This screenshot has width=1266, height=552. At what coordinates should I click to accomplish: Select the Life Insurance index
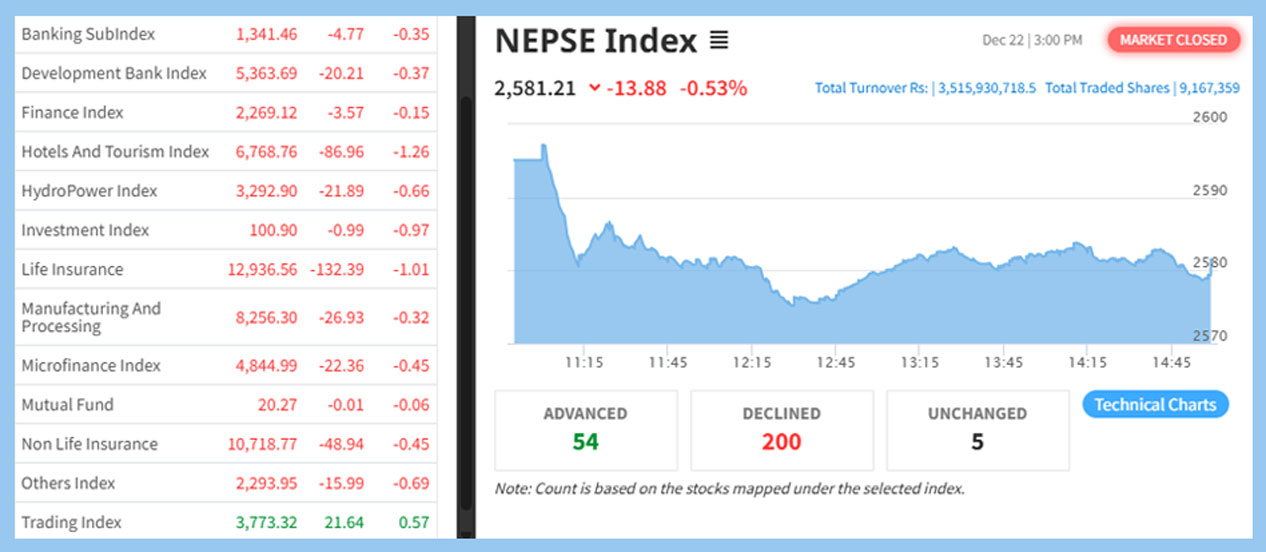point(72,269)
